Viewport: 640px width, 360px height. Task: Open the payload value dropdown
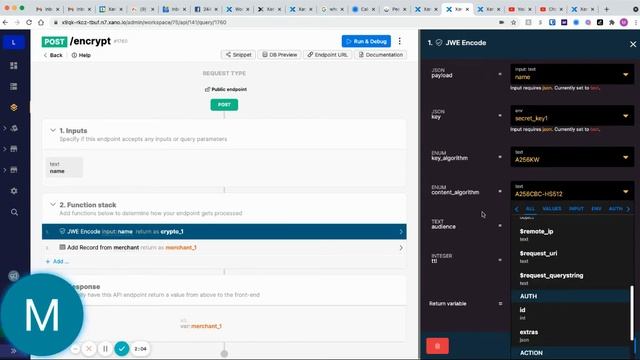pyautogui.click(x=572, y=74)
